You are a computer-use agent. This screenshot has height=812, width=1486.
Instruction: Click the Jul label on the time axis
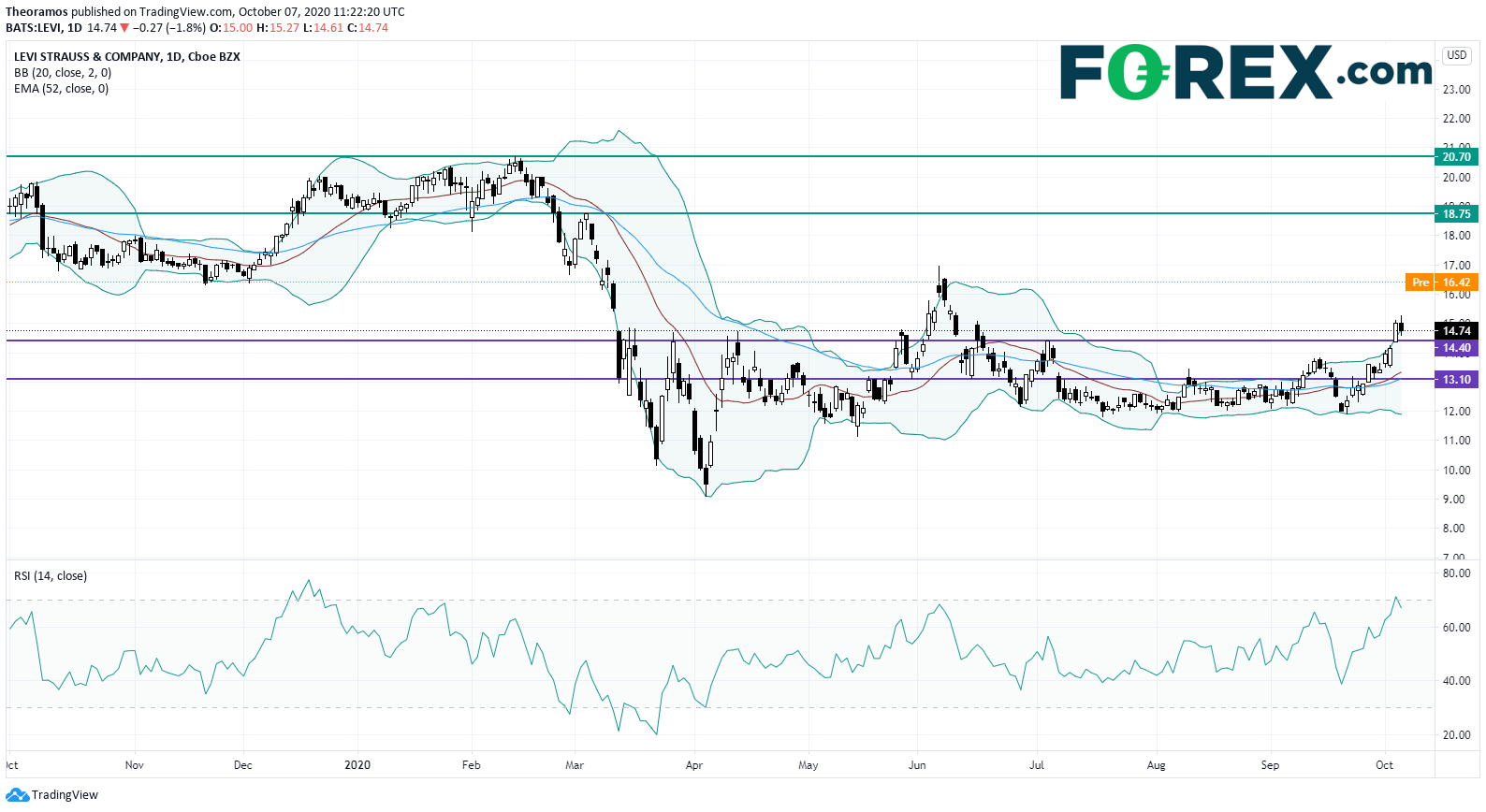click(x=1037, y=765)
